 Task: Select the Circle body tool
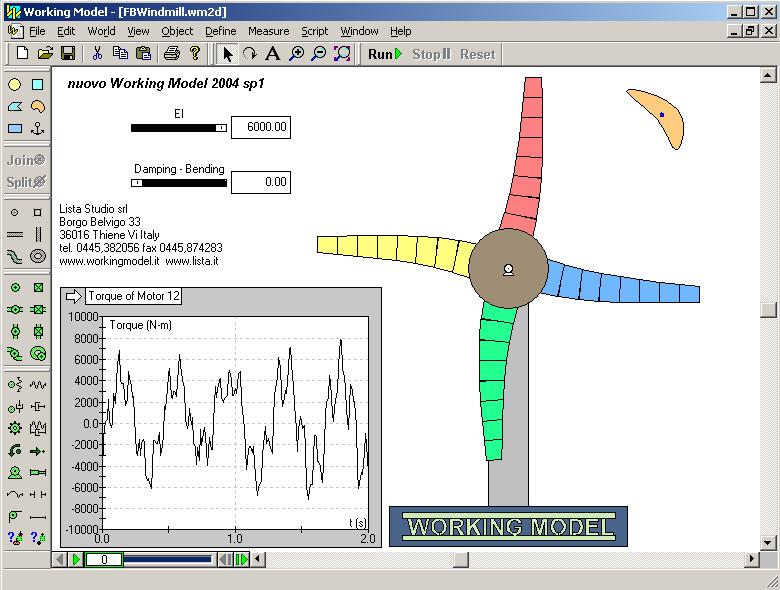click(15, 85)
